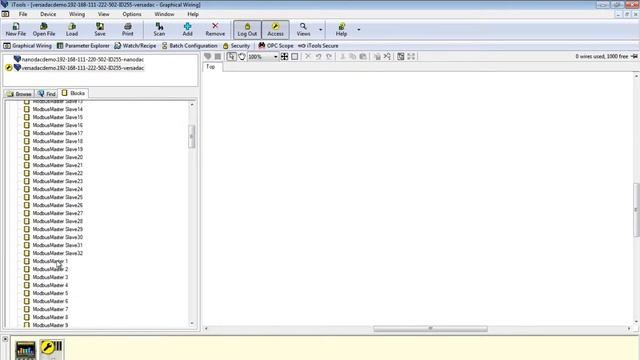Click the blocks list scroll-down arrow
Viewport: 640px width, 360px height.
(192, 324)
